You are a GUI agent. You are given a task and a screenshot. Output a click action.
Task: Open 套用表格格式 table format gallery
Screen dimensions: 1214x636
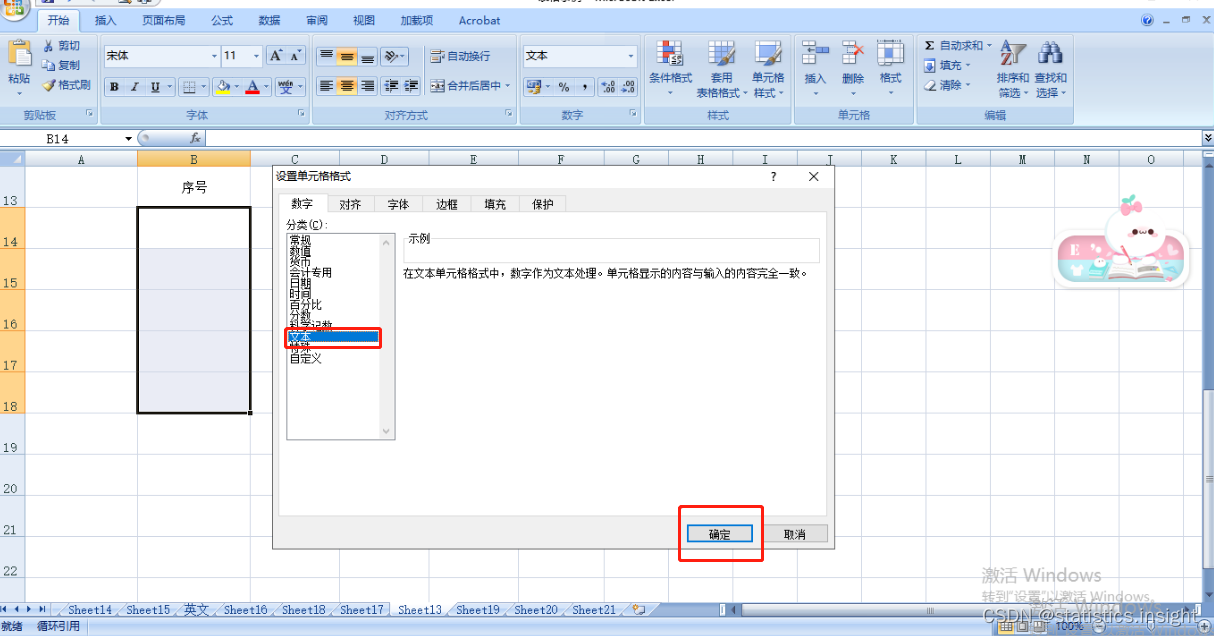[x=721, y=69]
